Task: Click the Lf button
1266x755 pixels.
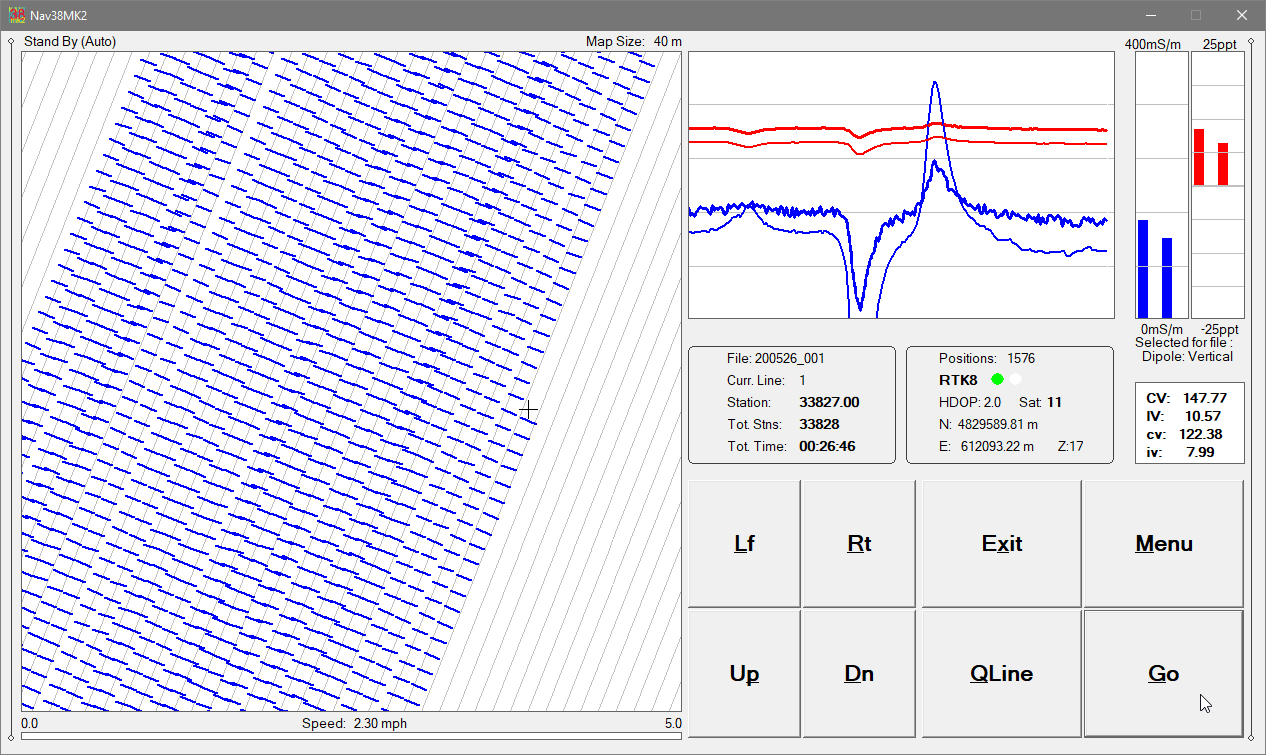Action: 744,543
